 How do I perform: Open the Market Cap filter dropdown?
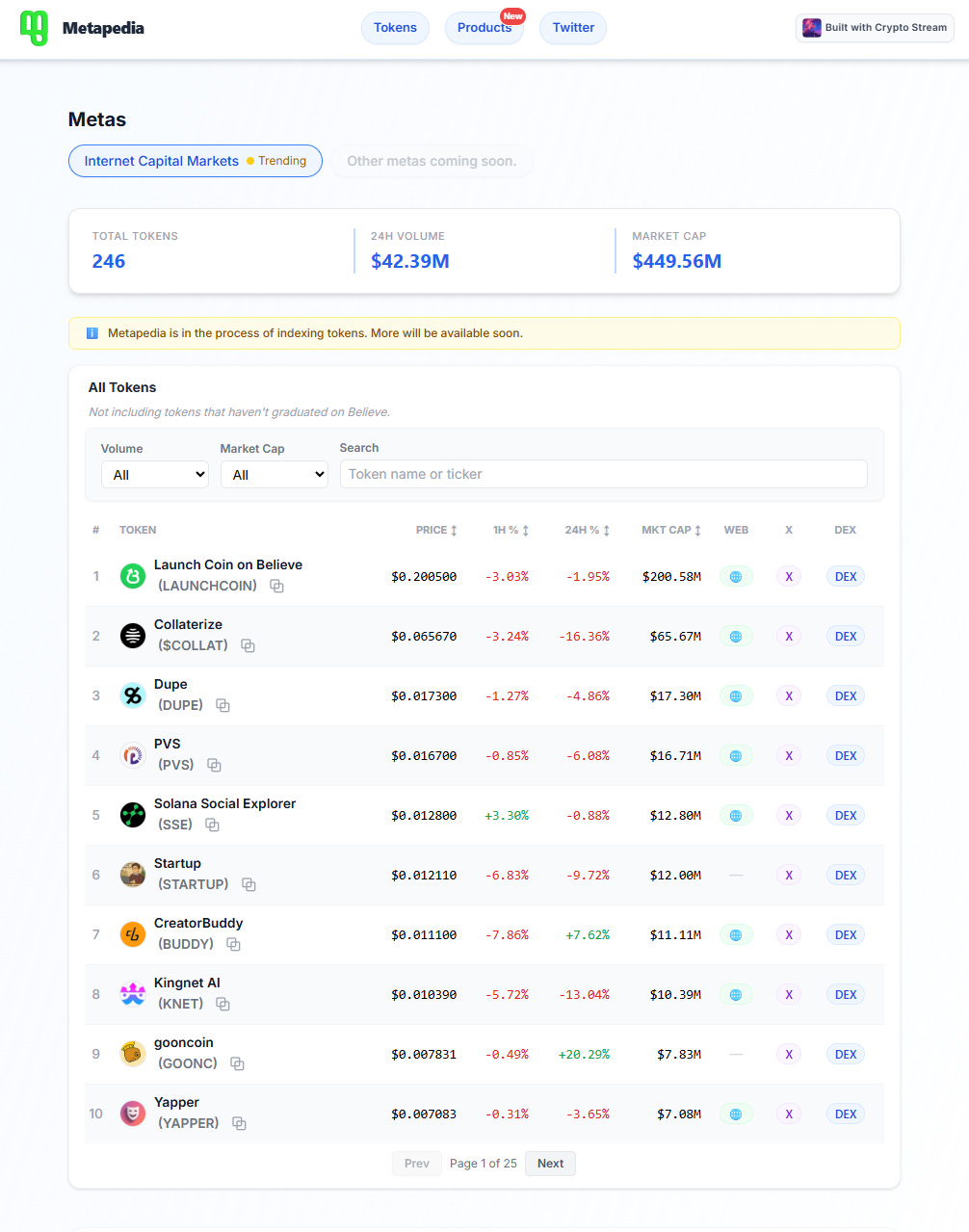[275, 474]
